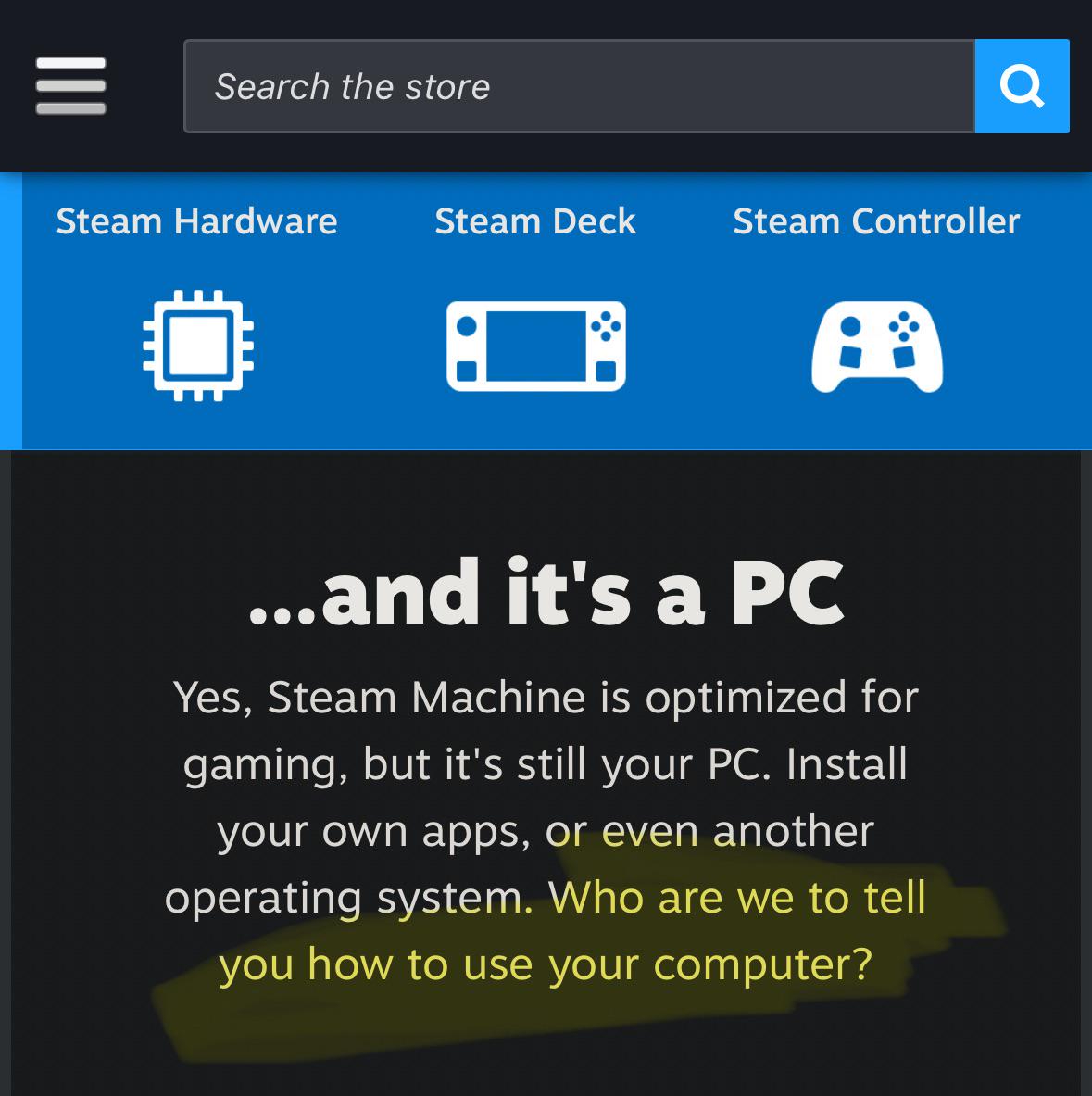1092x1096 pixels.
Task: Go to the Steam Deck tab label
Action: [x=535, y=220]
